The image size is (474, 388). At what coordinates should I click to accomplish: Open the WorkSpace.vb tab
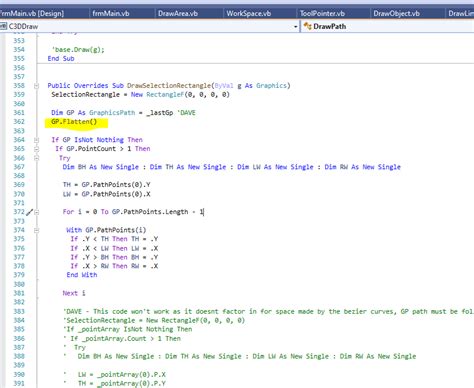coord(248,13)
